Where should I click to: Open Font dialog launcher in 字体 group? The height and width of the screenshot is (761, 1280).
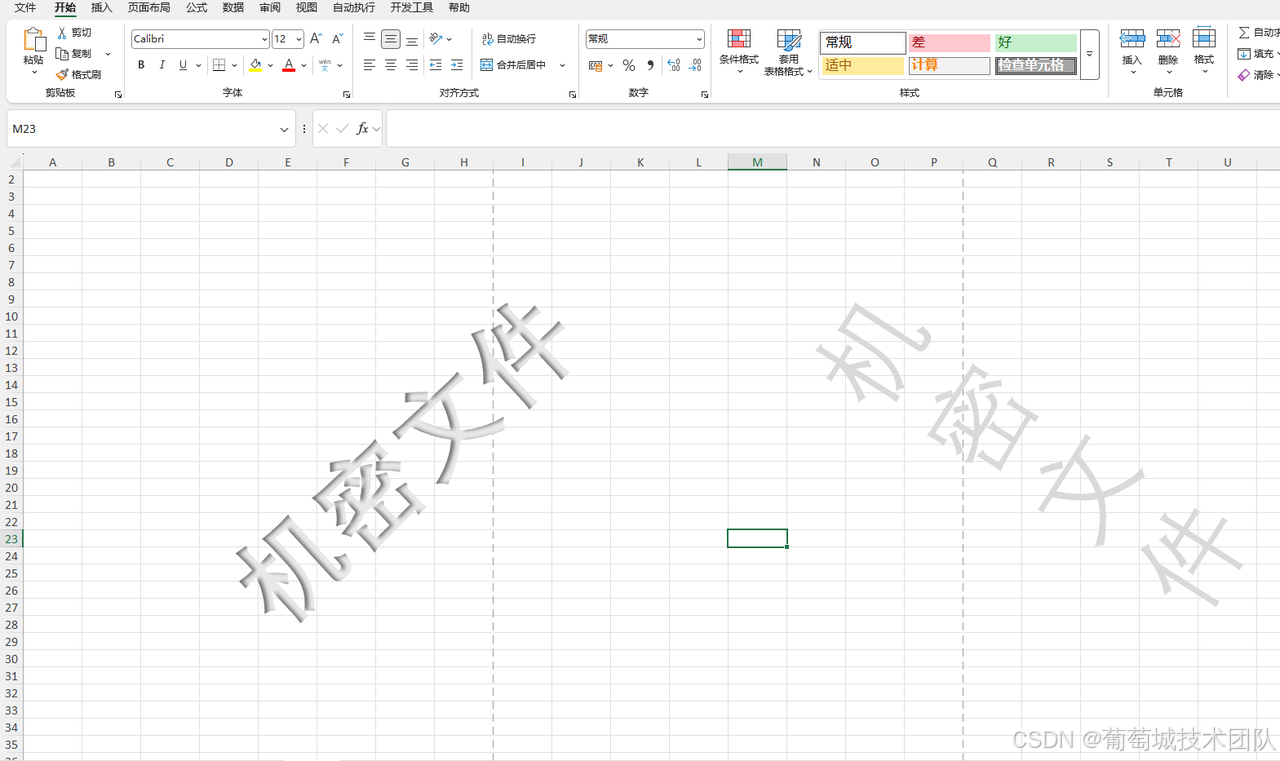click(x=347, y=94)
